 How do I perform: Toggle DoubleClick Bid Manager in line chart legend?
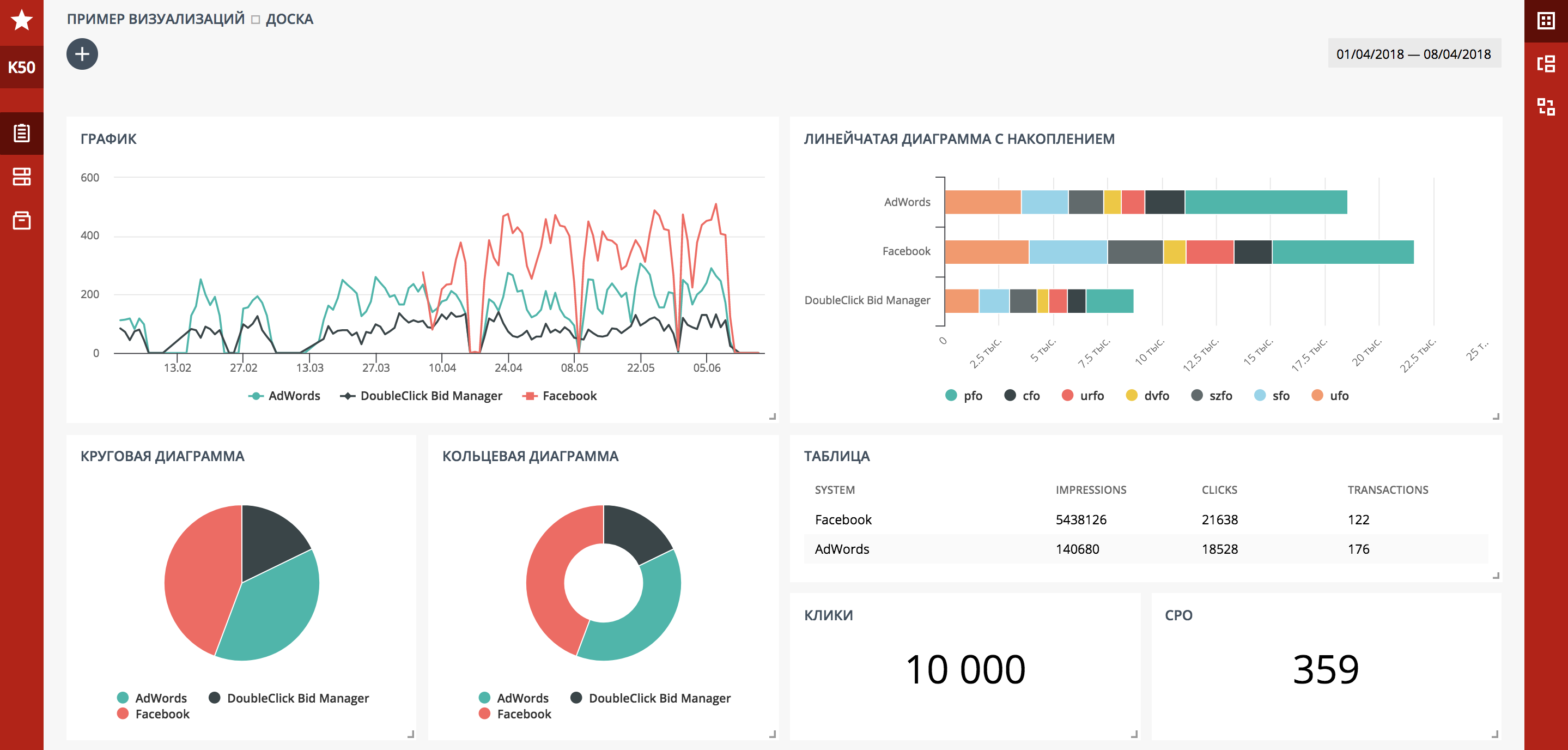click(x=421, y=396)
